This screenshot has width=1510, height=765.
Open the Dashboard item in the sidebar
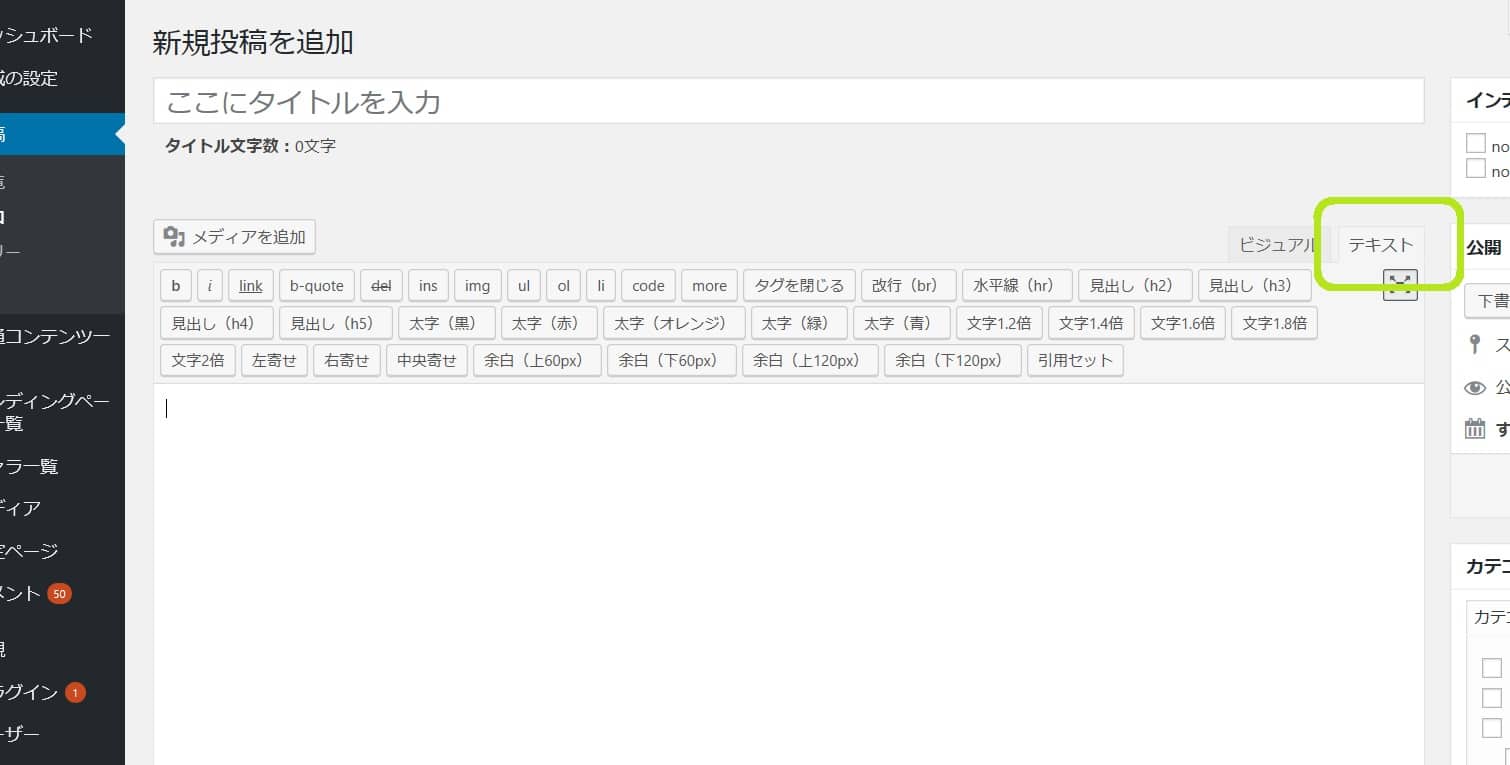(62, 35)
